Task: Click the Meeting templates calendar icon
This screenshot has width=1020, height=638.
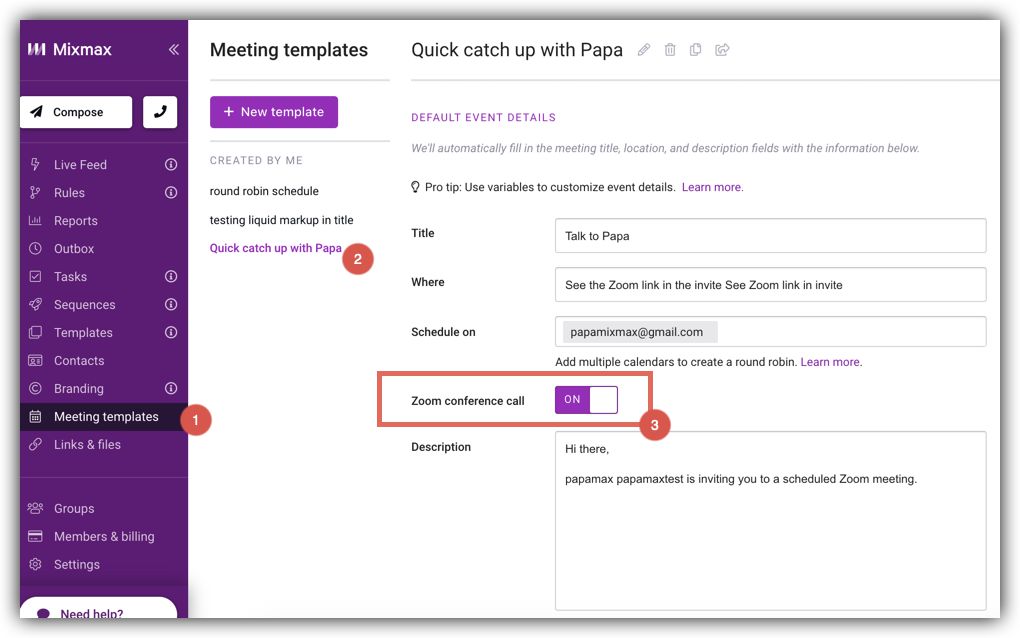Action: click(x=35, y=416)
